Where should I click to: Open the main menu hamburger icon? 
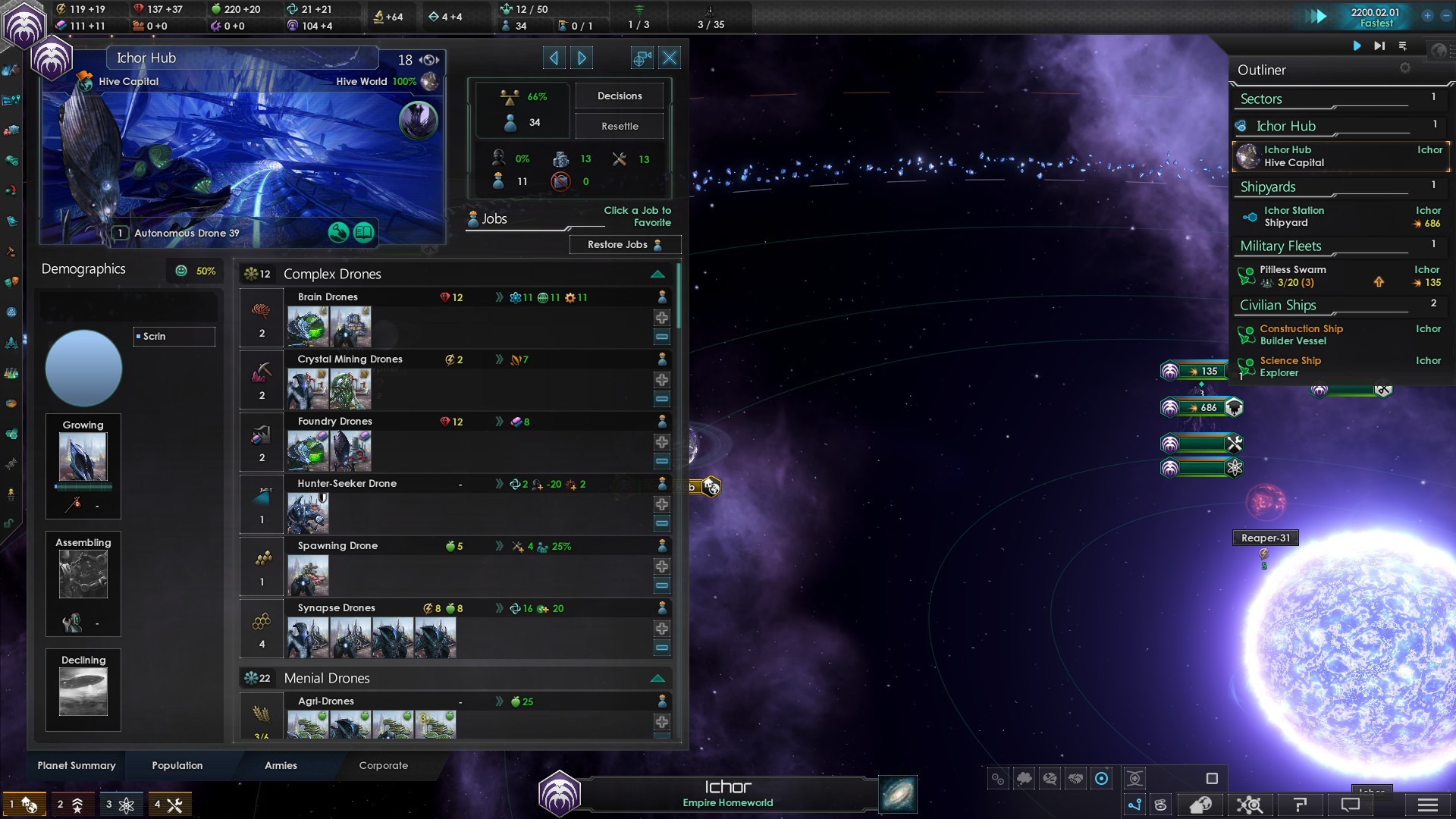click(x=1427, y=805)
